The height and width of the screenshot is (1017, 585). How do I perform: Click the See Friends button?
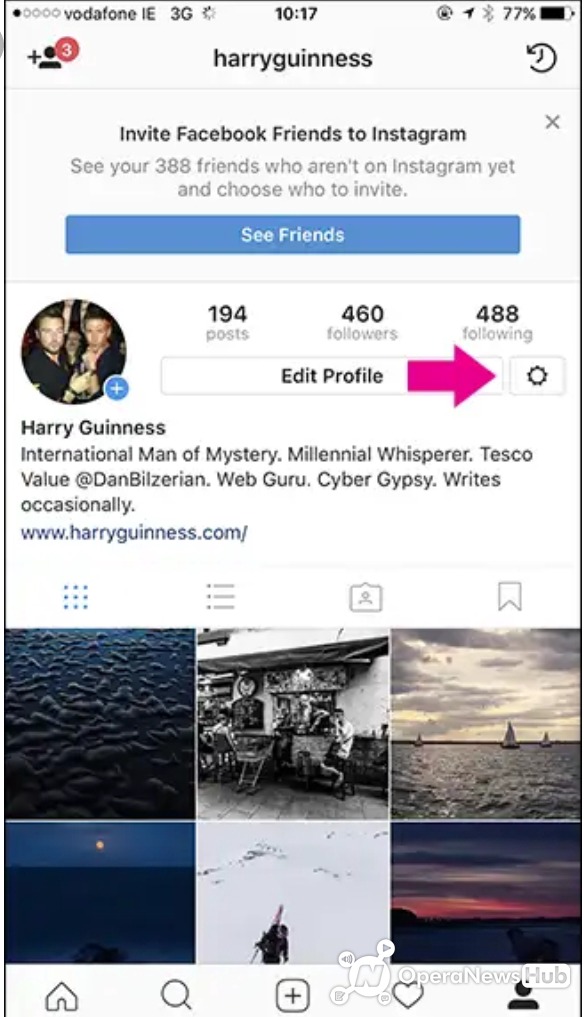292,235
